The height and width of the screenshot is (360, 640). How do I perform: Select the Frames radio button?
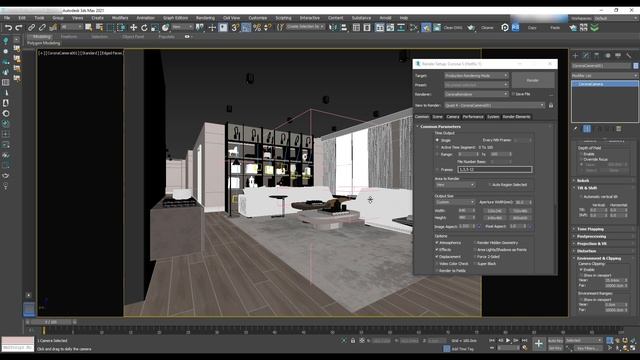[437, 169]
